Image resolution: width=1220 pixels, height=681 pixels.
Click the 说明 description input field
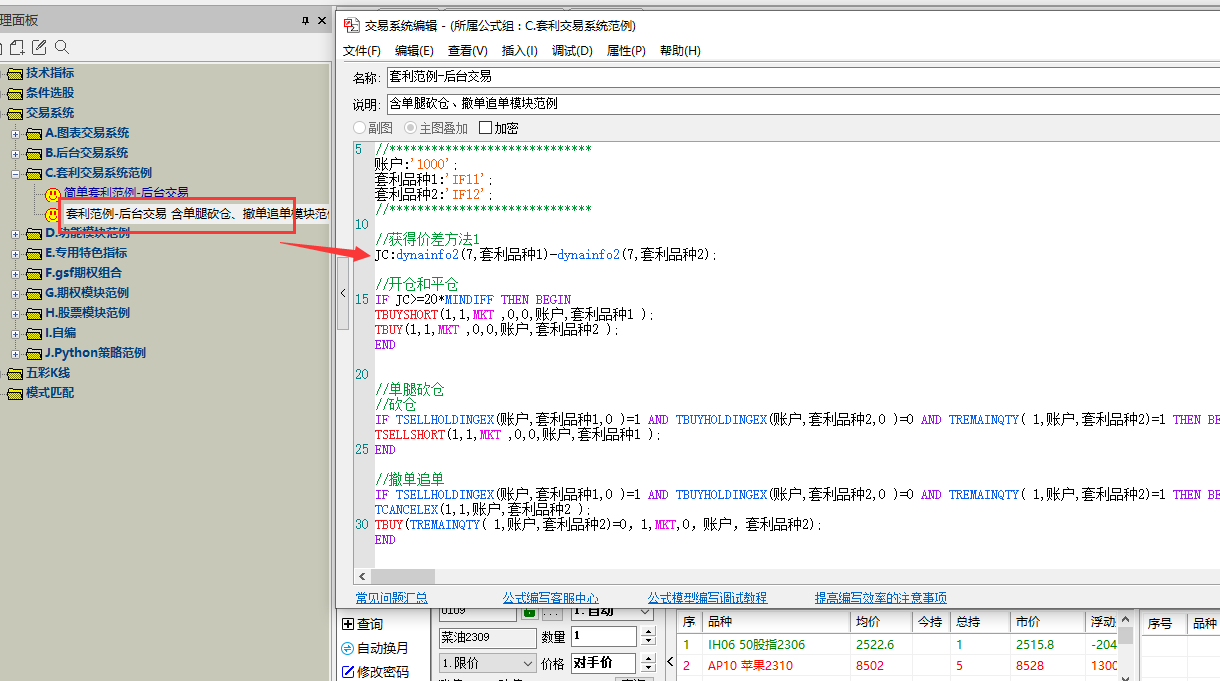point(803,103)
